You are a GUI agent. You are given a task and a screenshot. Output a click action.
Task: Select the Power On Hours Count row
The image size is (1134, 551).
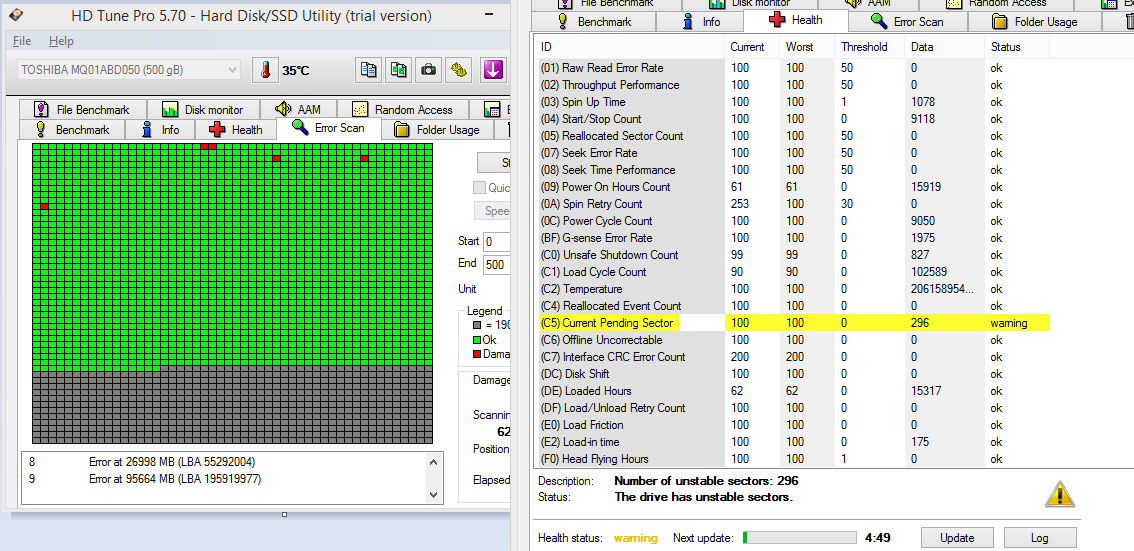click(793, 187)
